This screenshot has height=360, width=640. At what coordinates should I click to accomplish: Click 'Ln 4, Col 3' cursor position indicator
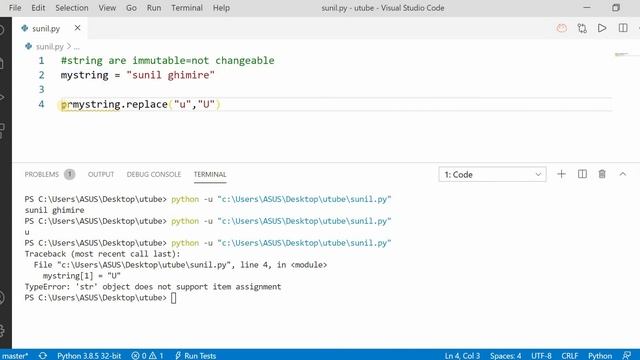coord(462,356)
